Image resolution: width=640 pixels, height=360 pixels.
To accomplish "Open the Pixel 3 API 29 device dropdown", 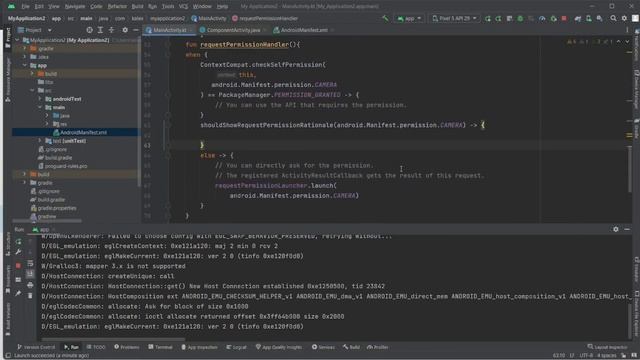I will click(x=454, y=18).
